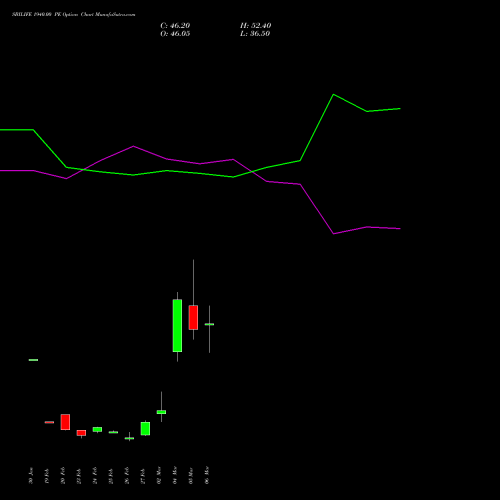500x500 pixels.
Task: Click the 30 Jan date label
Action: 31,476
